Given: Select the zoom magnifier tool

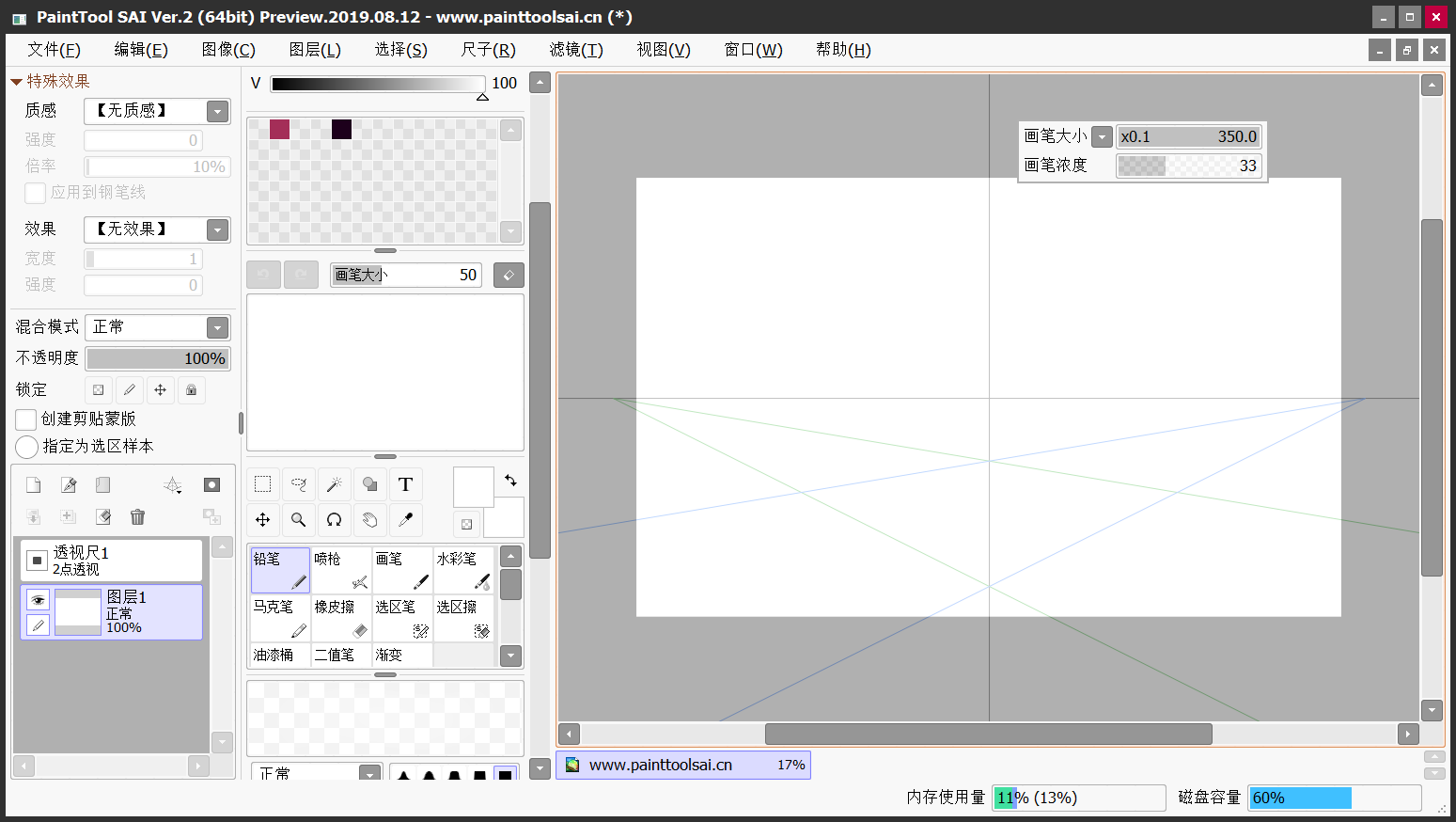Looking at the screenshot, I should 298,519.
